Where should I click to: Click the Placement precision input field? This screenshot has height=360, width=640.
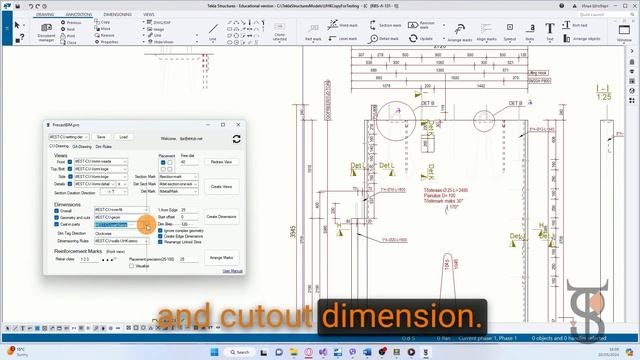click(x=189, y=259)
